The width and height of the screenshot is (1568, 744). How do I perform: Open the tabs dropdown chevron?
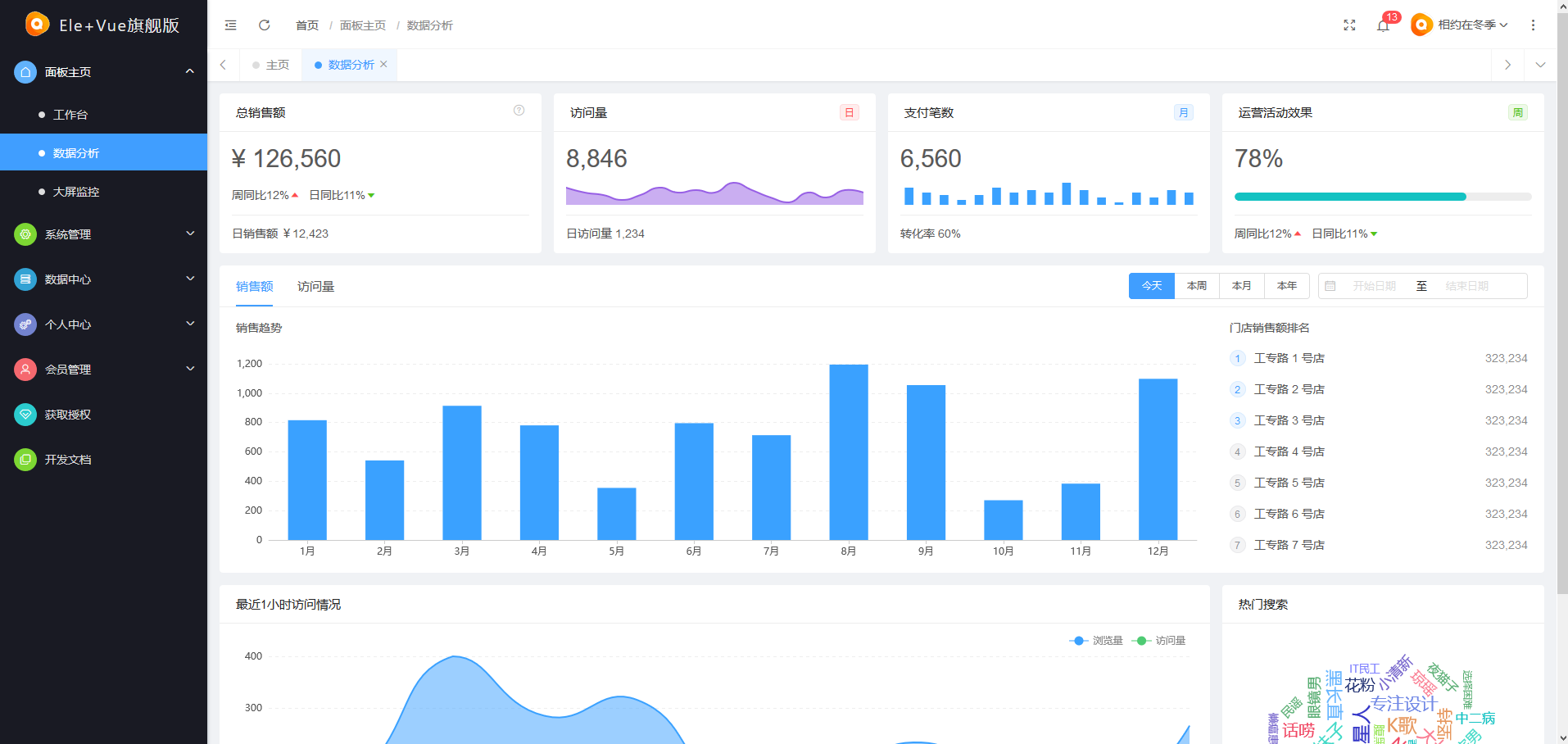1540,65
